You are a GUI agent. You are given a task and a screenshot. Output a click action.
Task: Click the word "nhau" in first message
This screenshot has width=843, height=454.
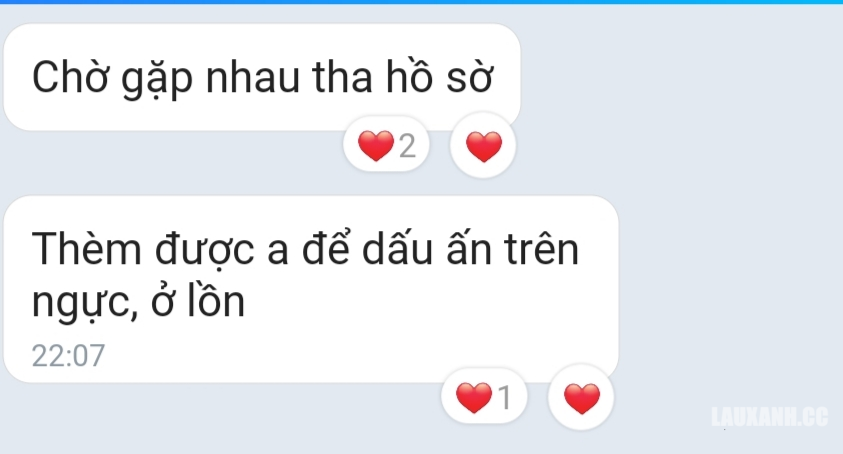tap(253, 77)
